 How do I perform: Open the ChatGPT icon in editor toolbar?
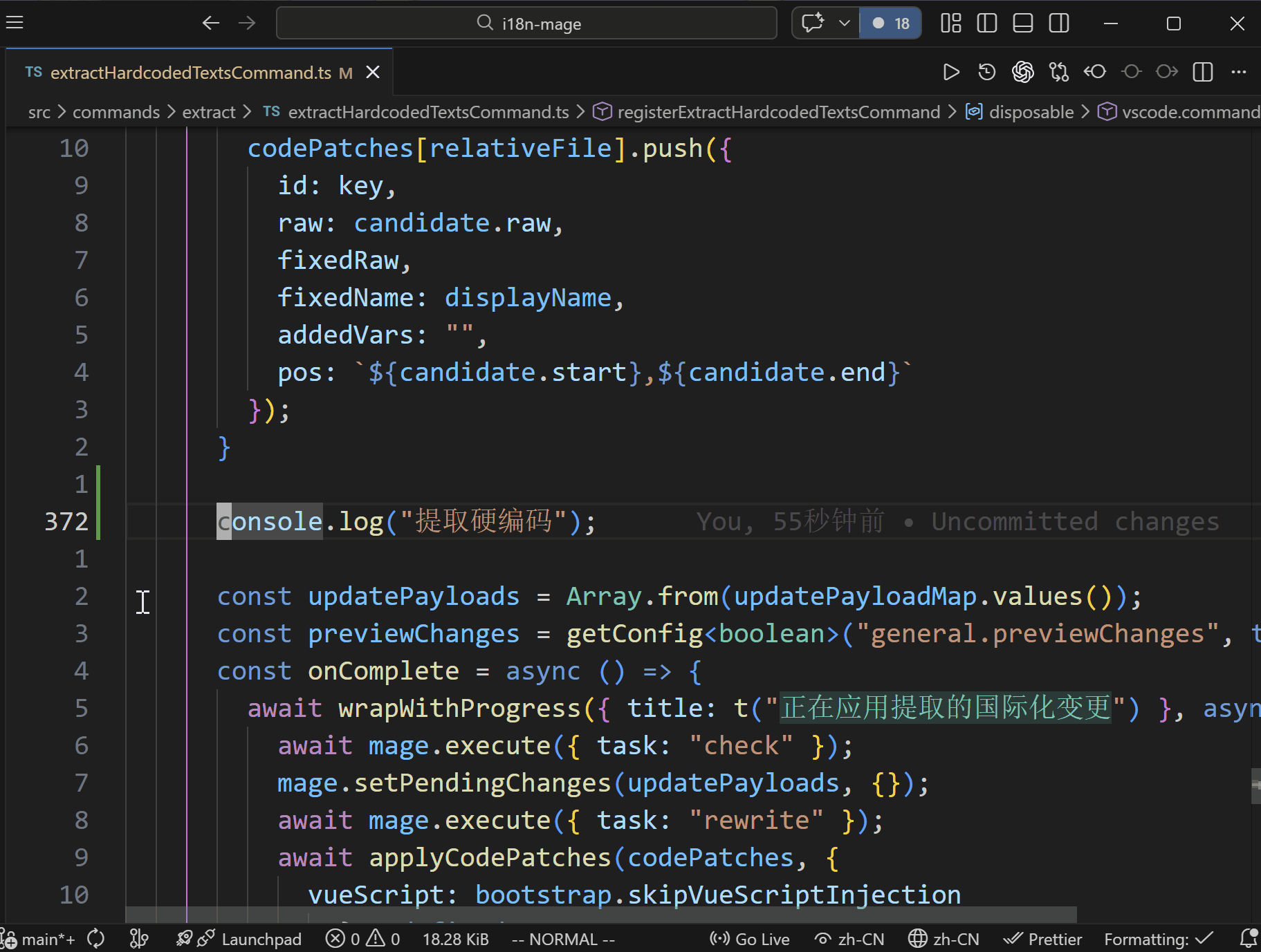point(1023,72)
